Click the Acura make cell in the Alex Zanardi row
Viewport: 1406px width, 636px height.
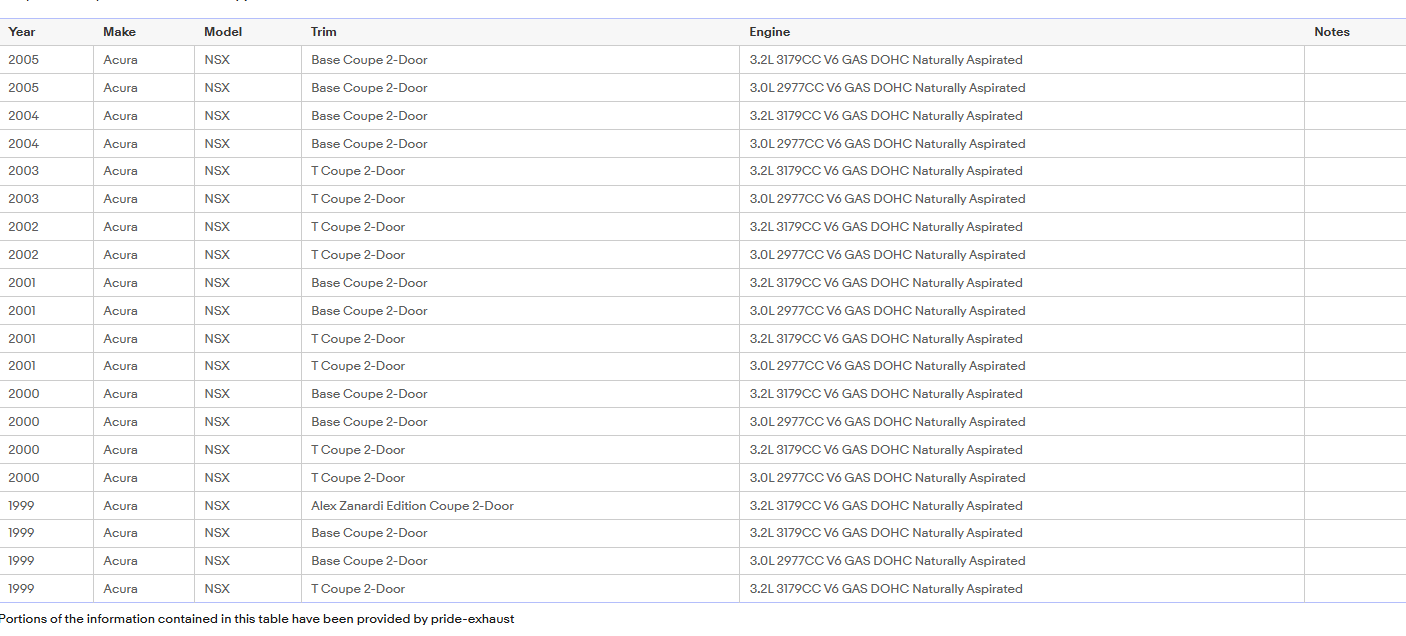(121, 506)
